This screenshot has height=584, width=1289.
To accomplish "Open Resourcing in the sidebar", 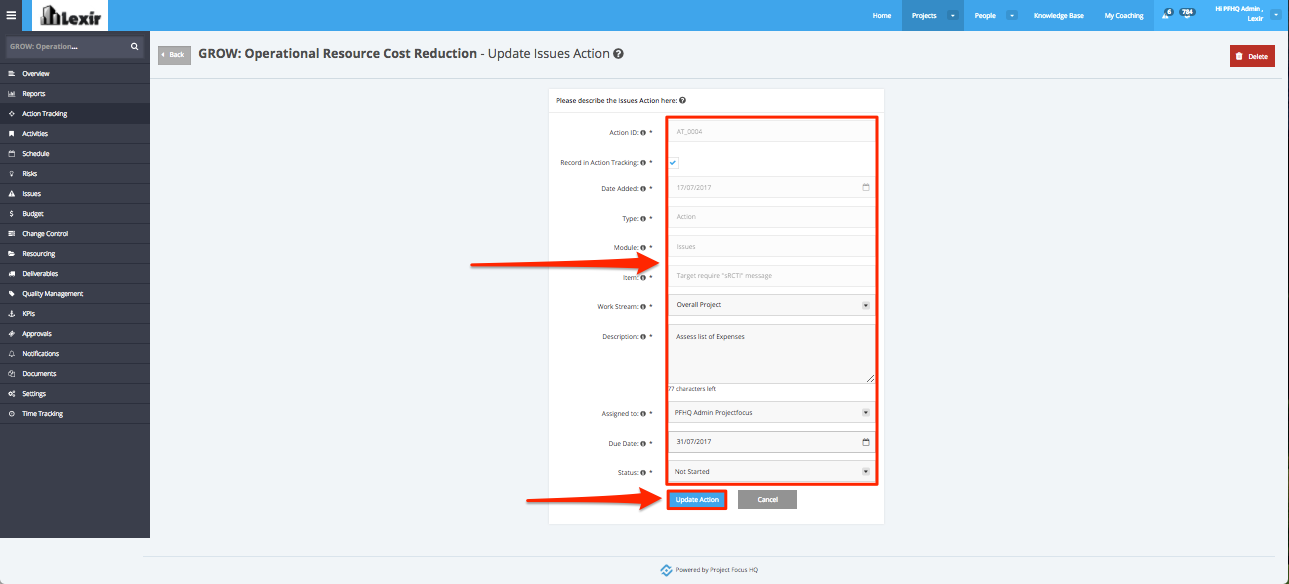I will 75,254.
